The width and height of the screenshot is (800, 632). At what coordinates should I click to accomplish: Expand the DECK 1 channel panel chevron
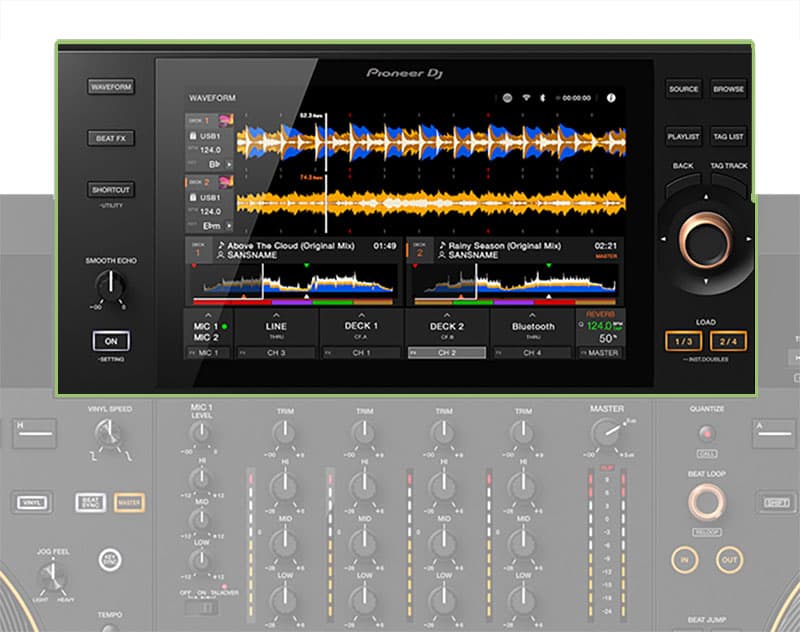click(361, 315)
